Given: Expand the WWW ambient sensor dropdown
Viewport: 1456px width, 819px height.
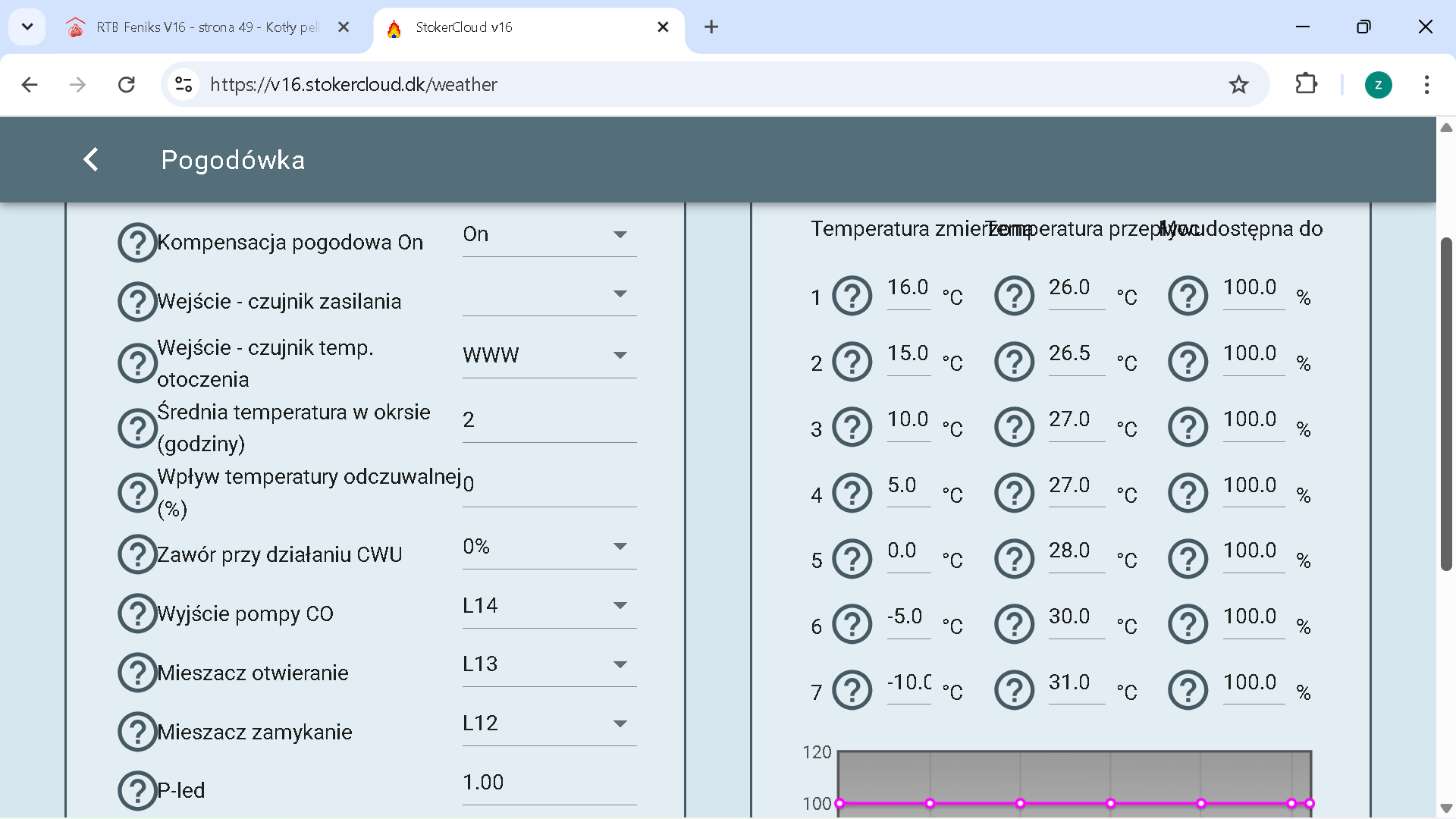Looking at the screenshot, I should (x=549, y=355).
